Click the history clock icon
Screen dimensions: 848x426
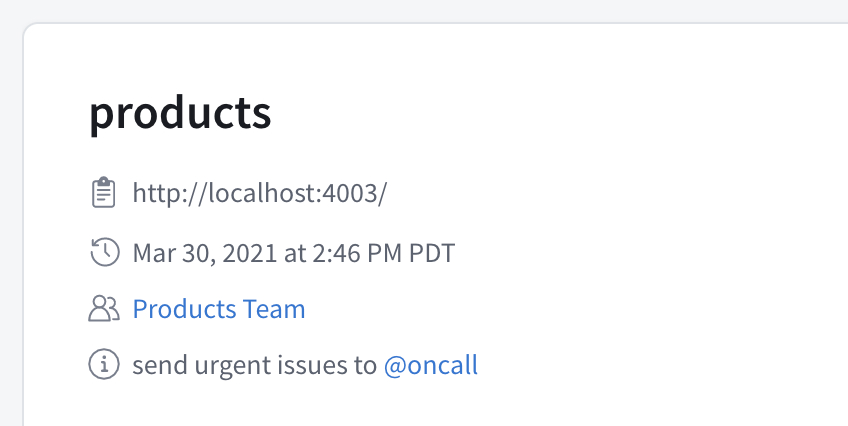tap(103, 252)
